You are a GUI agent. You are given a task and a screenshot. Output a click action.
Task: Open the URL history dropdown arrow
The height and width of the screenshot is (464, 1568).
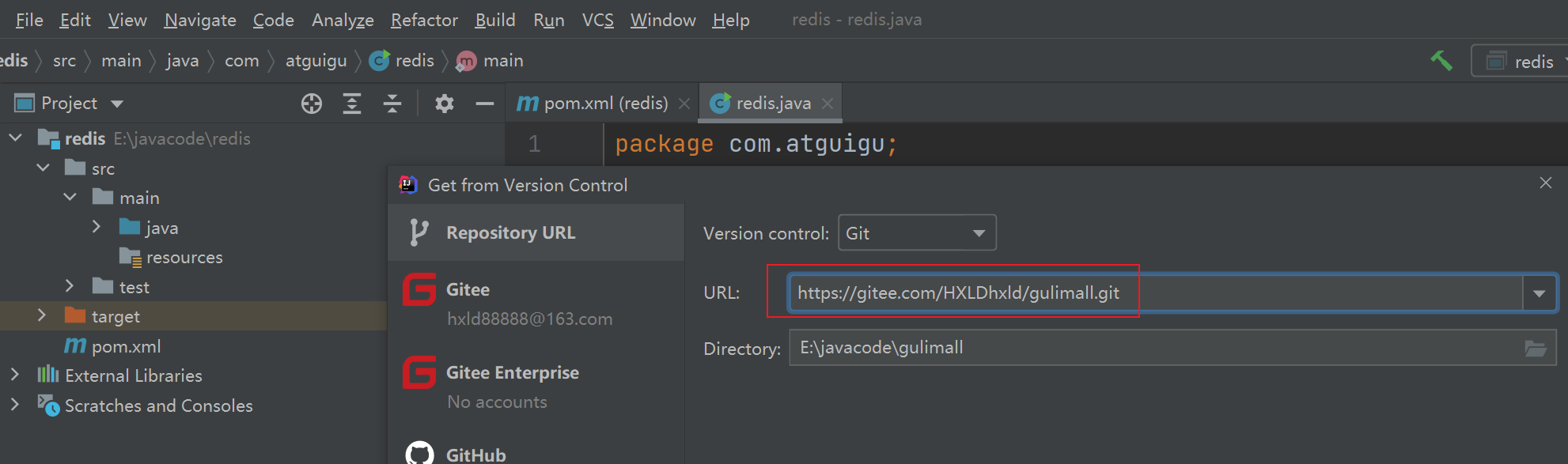(1540, 293)
